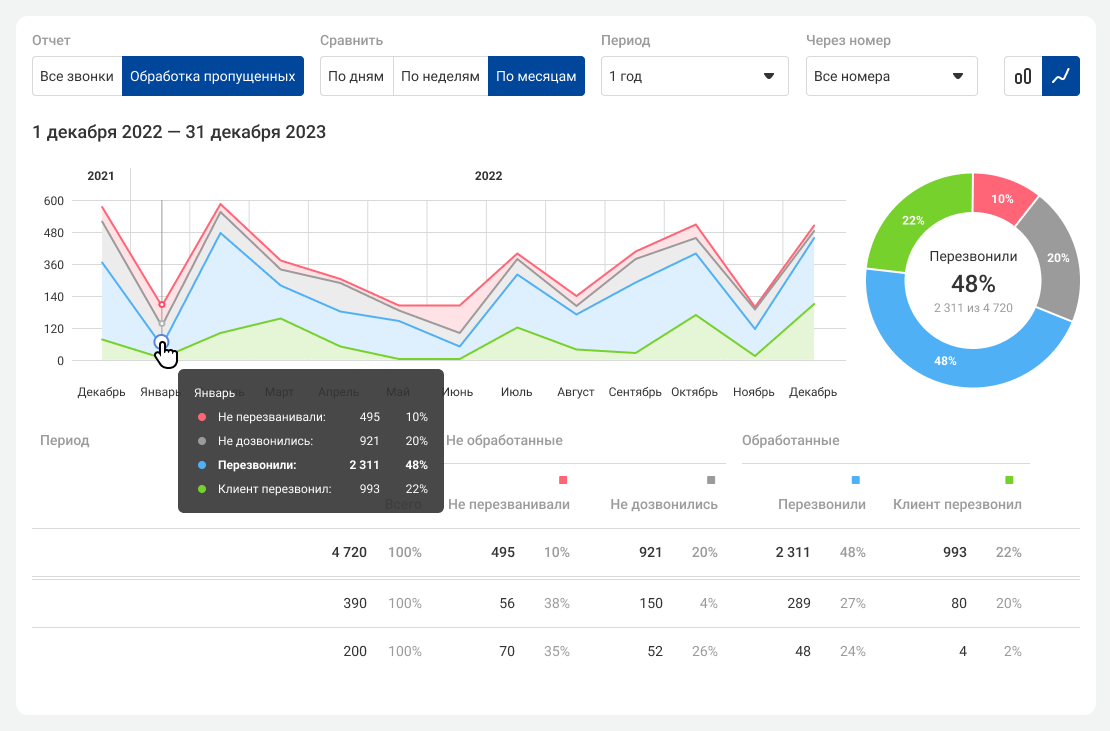Screen dimensions: 1110x731
Task: Click blue square above Перезвонили column
Action: coord(855,481)
